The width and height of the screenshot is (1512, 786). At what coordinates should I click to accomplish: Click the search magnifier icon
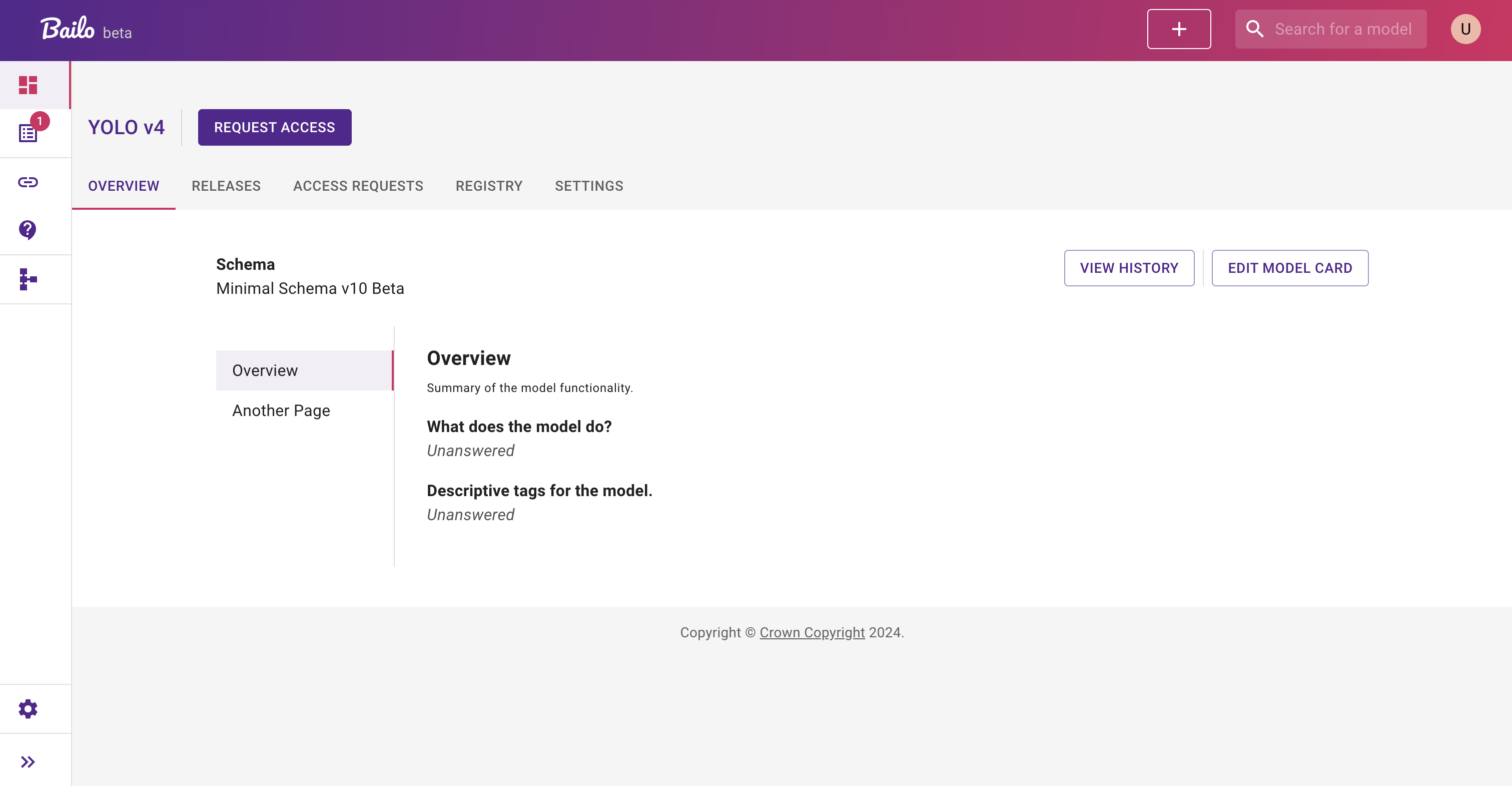(1255, 28)
